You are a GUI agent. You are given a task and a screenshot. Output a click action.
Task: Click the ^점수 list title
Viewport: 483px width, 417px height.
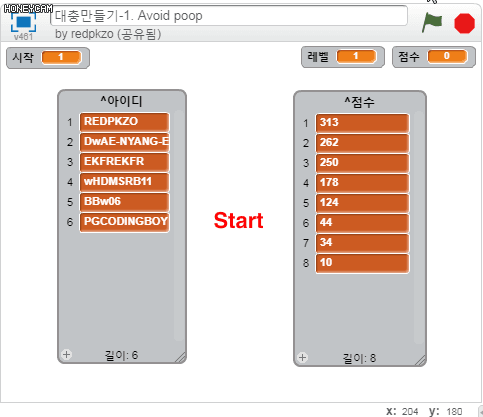click(x=359, y=102)
